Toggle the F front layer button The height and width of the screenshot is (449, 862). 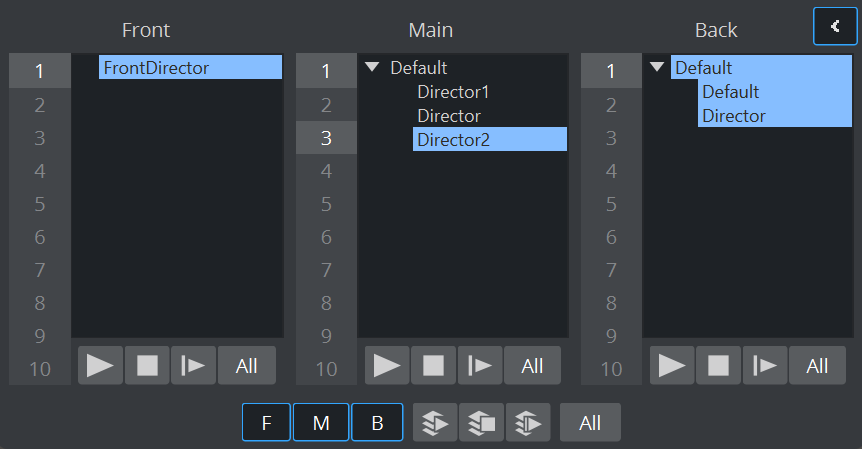266,423
